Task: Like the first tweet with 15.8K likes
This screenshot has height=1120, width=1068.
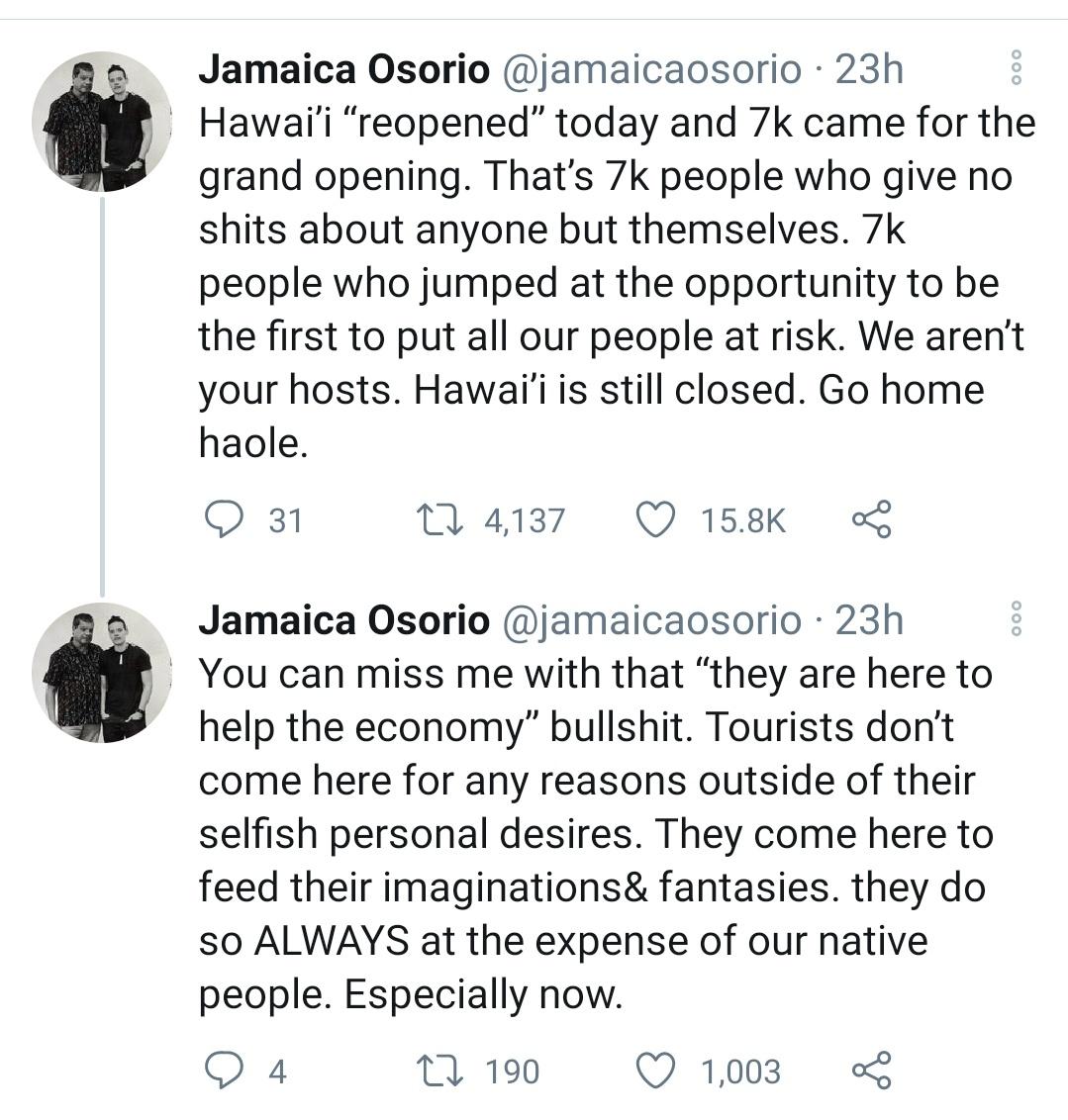Action: (x=654, y=519)
